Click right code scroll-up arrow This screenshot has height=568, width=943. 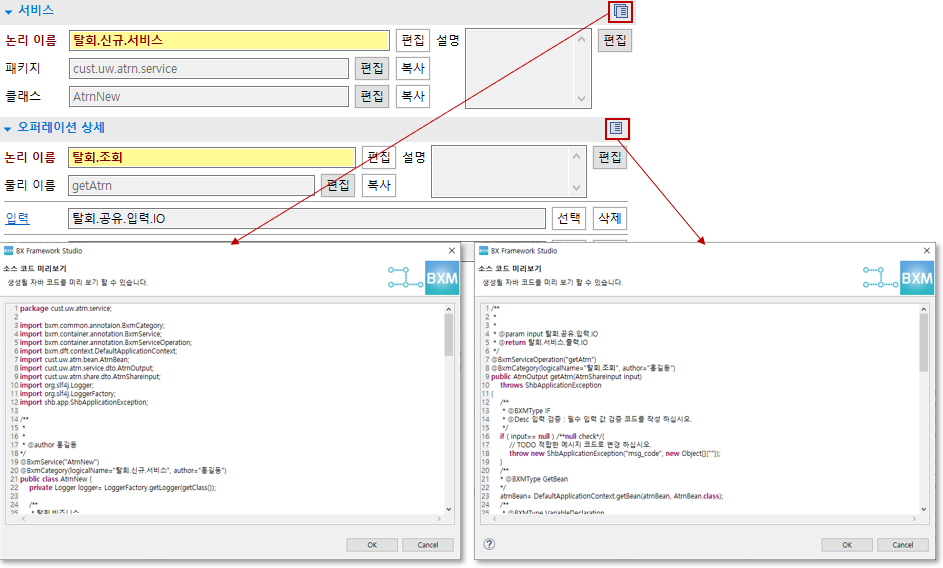coord(924,309)
